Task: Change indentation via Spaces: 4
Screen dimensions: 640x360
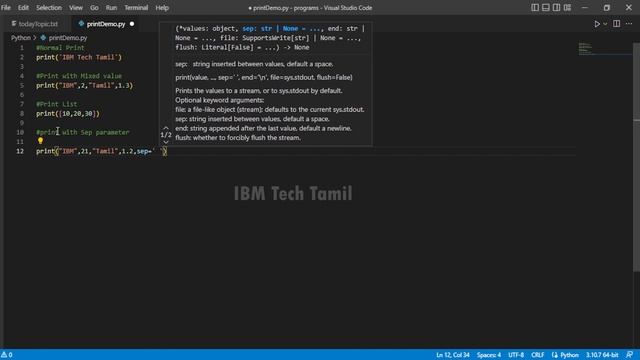Action: pos(489,355)
